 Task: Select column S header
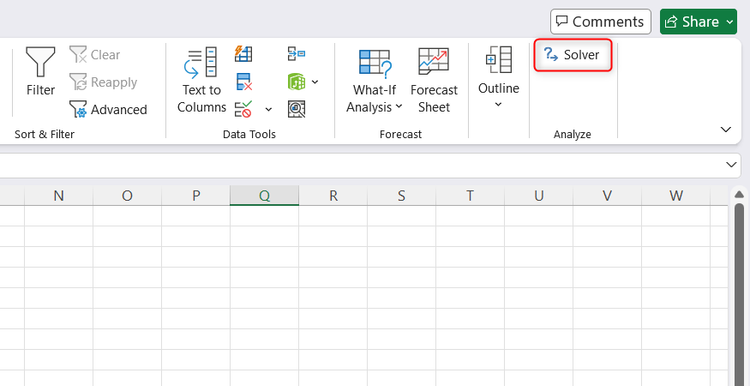(401, 196)
